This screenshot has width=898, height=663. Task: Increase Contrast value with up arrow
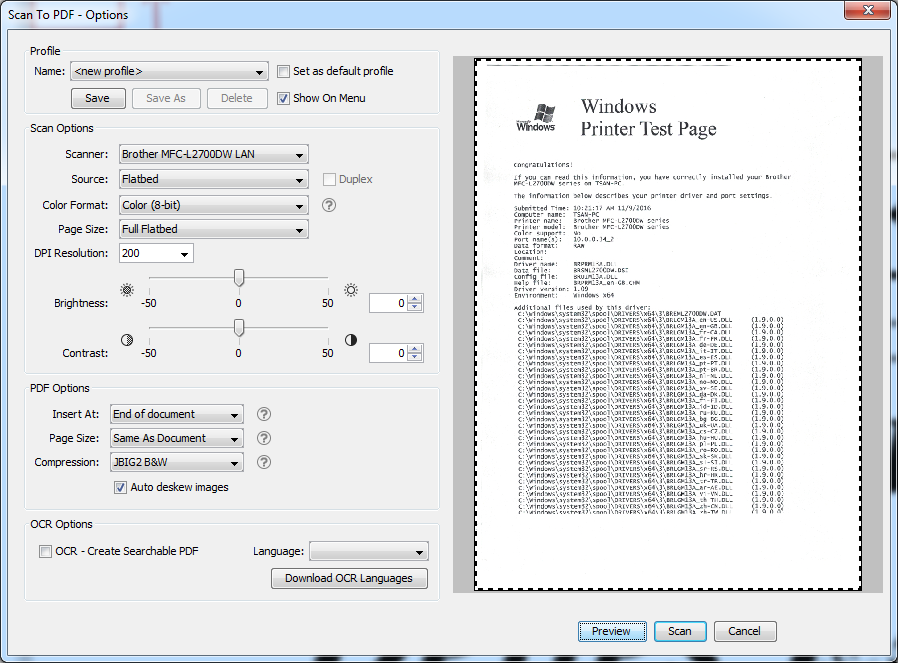[x=416, y=349]
